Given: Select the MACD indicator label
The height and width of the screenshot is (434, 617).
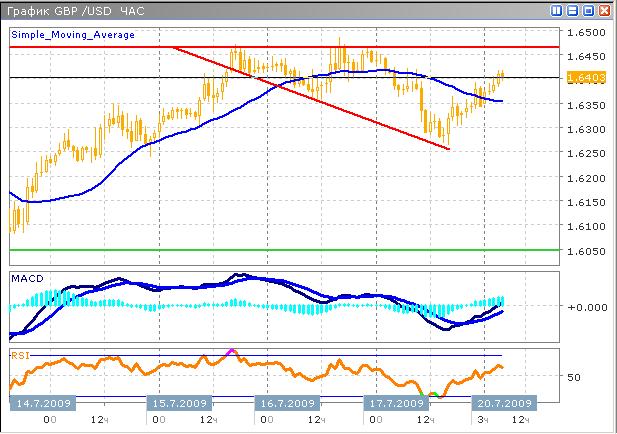Looking at the screenshot, I should 24,276.
